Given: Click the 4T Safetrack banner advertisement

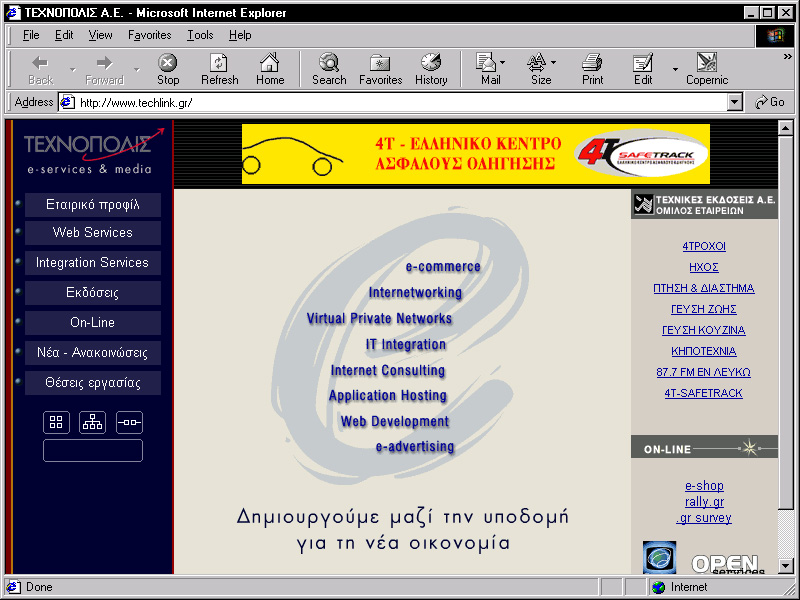Looking at the screenshot, I should pos(476,154).
